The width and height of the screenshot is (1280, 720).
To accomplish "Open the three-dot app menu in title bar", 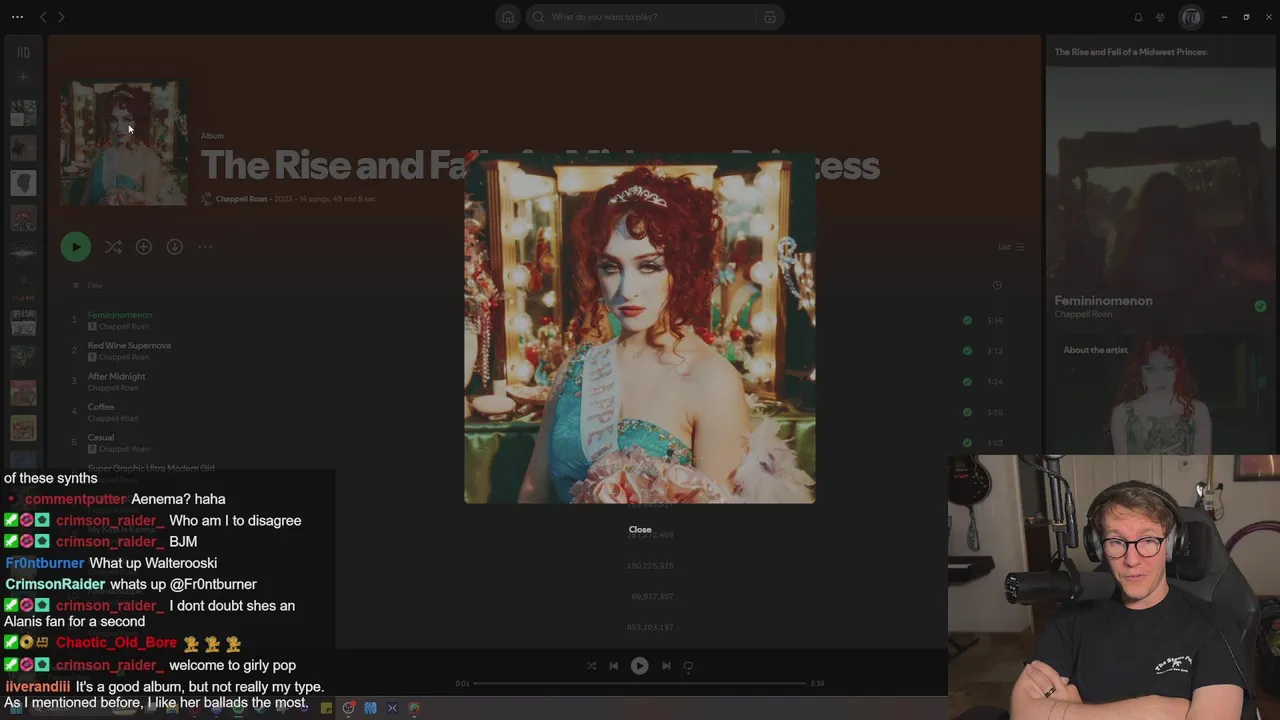I will 17,17.
